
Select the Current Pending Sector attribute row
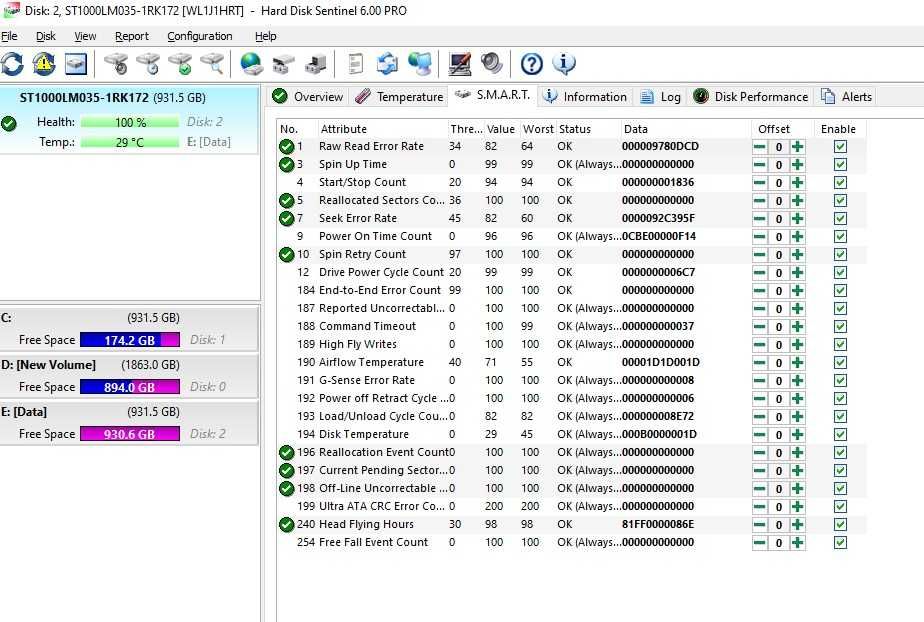pos(572,471)
